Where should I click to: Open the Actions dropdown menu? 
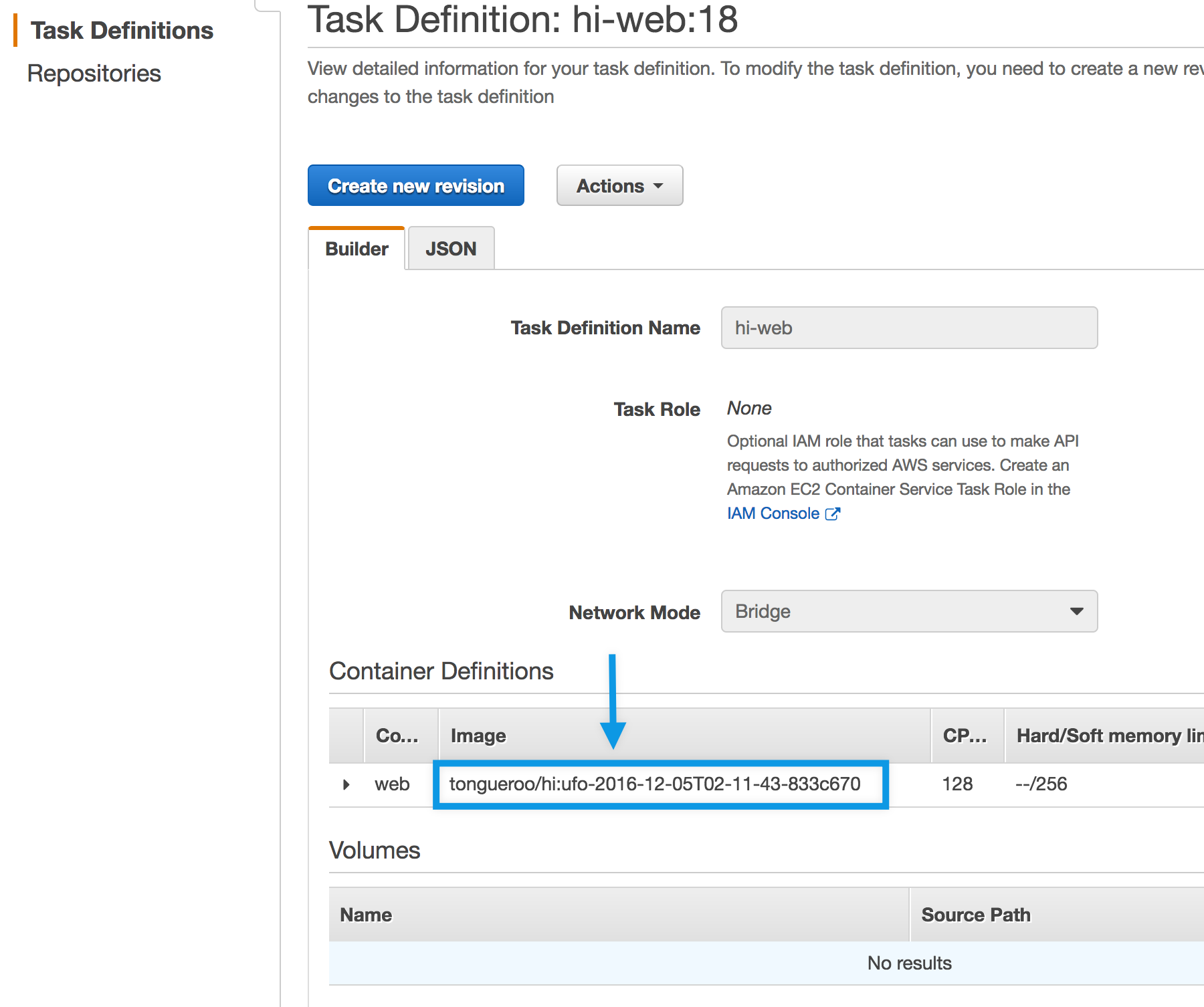(619, 185)
